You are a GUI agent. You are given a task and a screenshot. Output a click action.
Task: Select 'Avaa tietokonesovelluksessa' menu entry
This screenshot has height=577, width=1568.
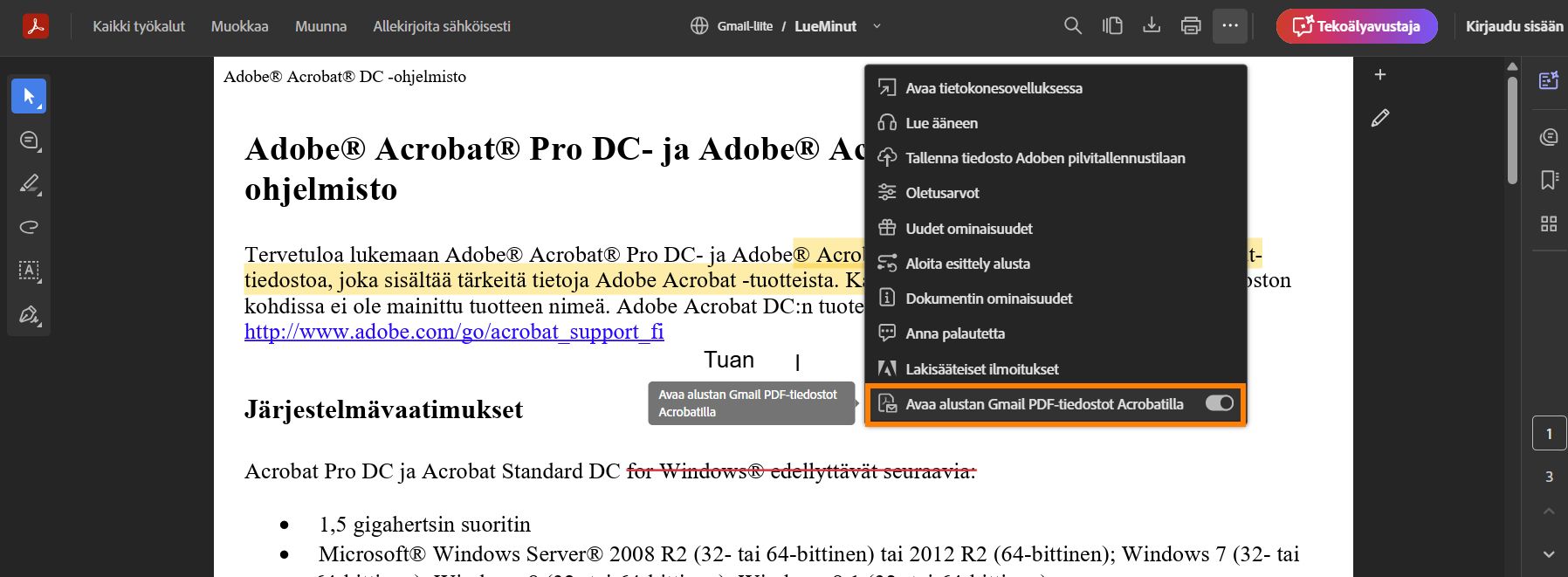click(1056, 88)
